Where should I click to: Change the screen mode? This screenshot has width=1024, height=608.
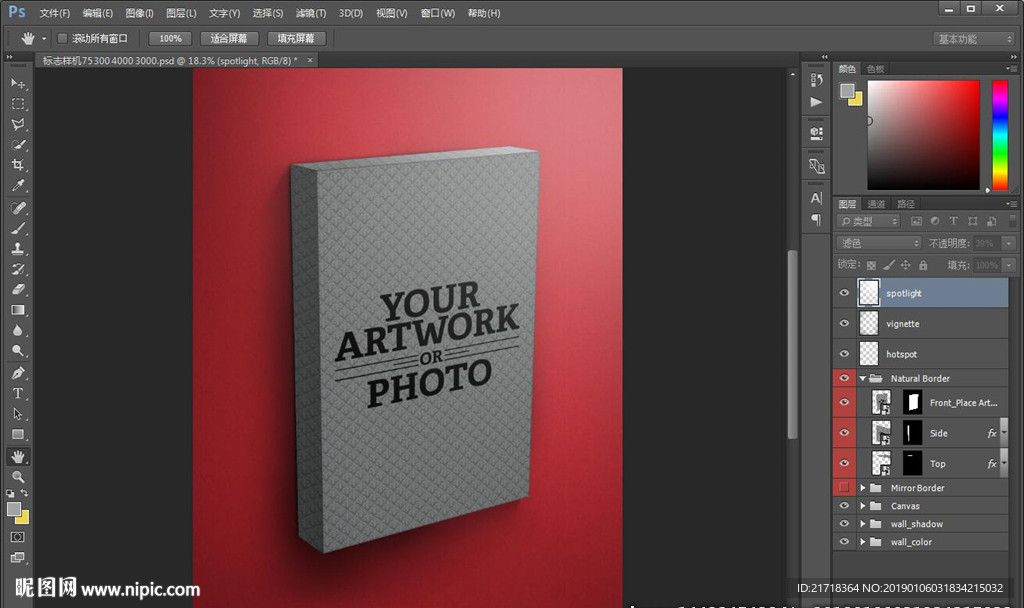coord(18,557)
